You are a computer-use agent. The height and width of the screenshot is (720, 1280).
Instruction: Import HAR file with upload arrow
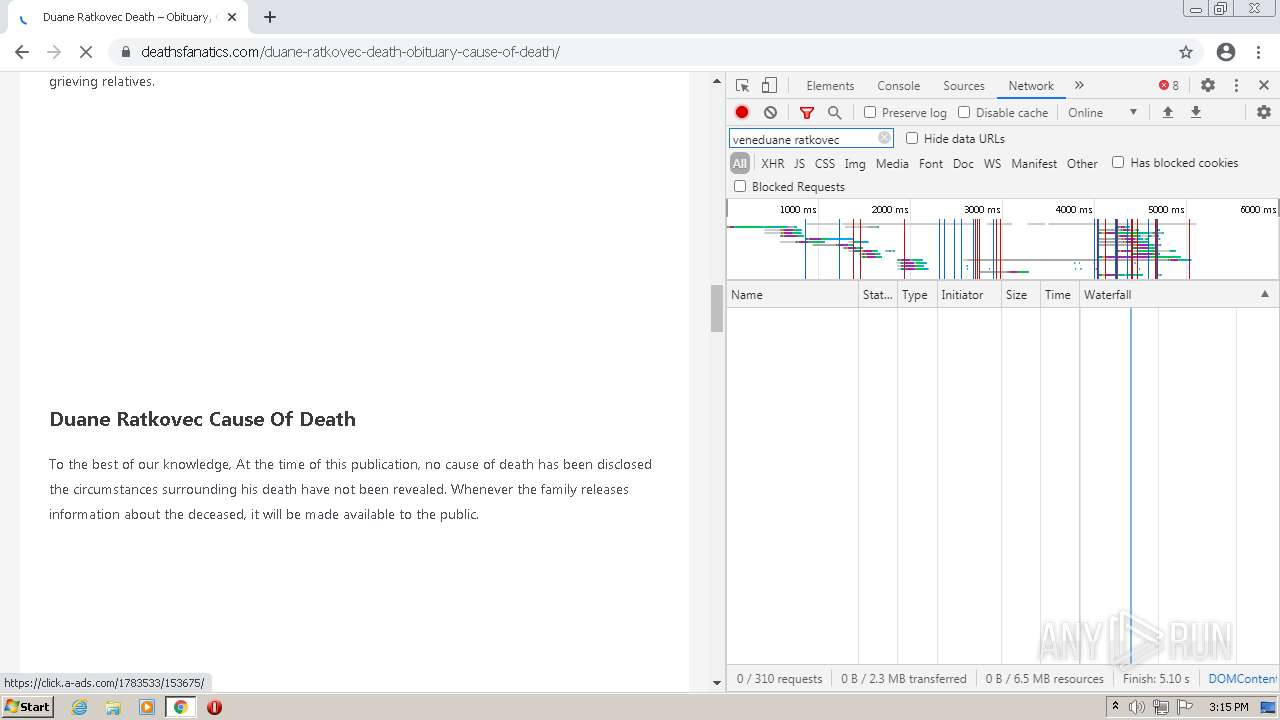(x=1167, y=112)
